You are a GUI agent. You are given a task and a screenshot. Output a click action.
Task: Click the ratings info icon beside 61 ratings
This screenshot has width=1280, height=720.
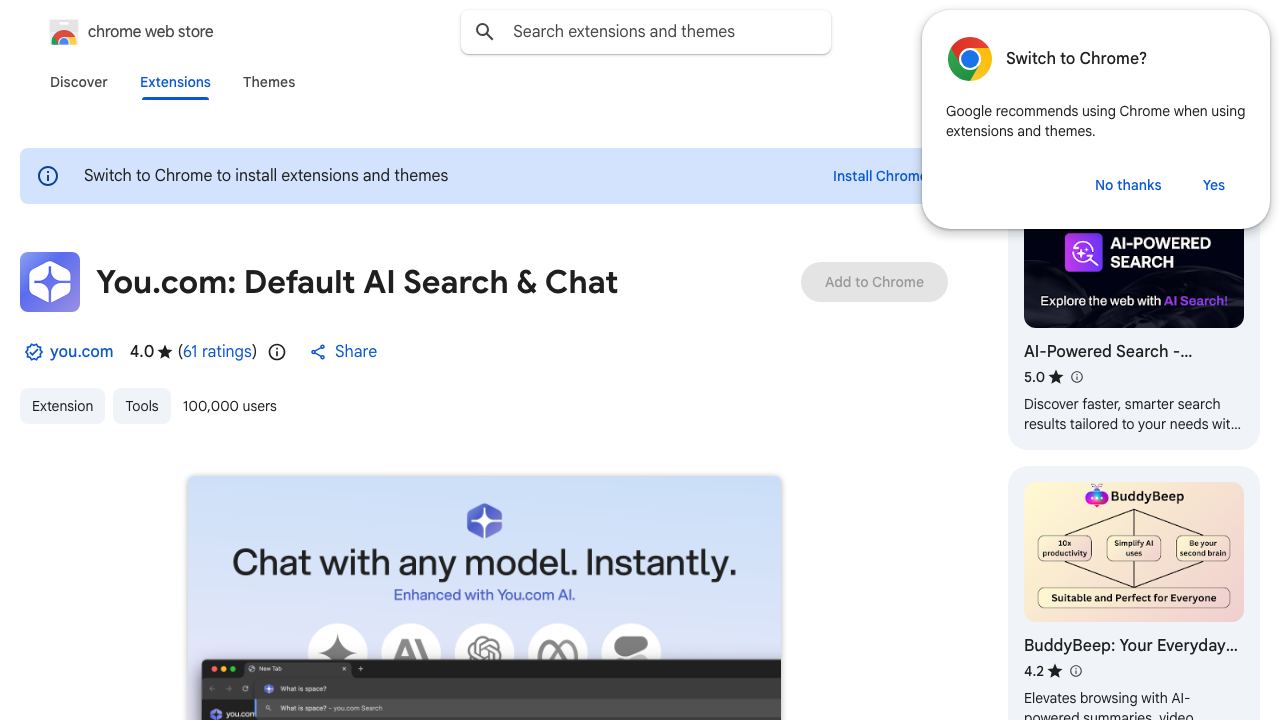pos(277,352)
